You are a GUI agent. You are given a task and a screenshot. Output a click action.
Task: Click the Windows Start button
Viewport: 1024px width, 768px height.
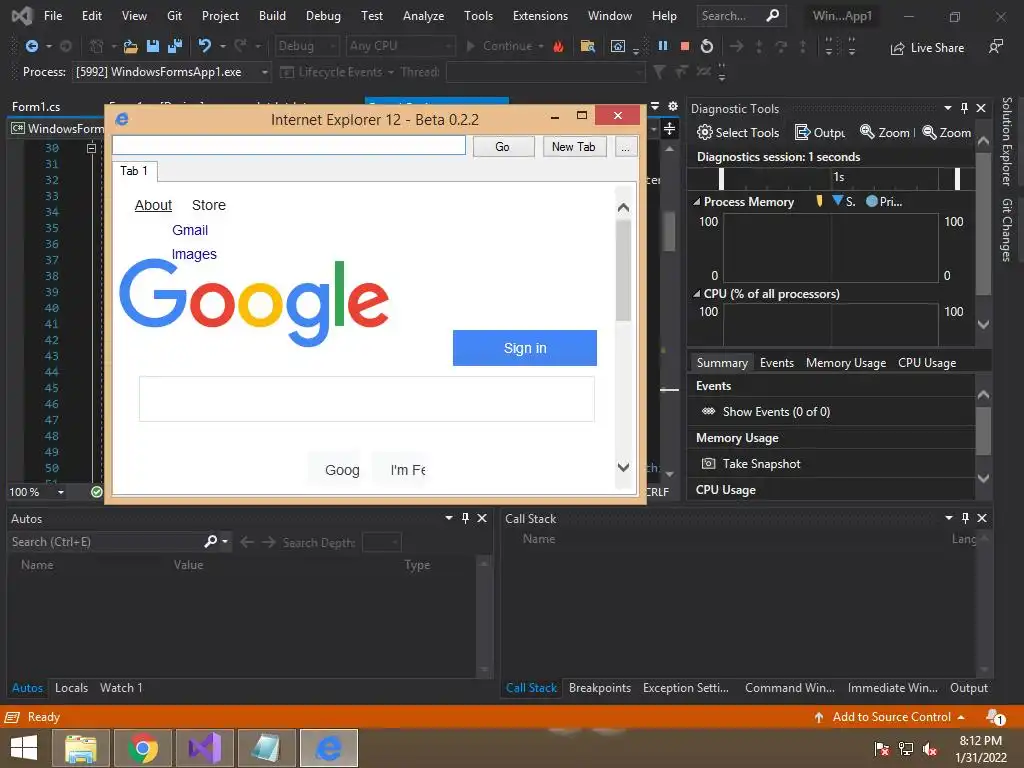click(x=24, y=748)
